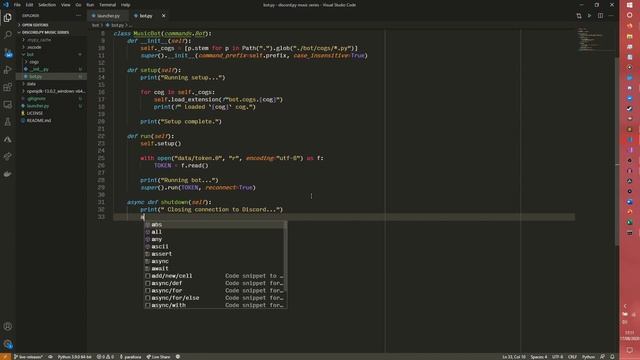640x360 pixels.
Task: Open Windows action center on taskbar
Action: (x=629, y=350)
